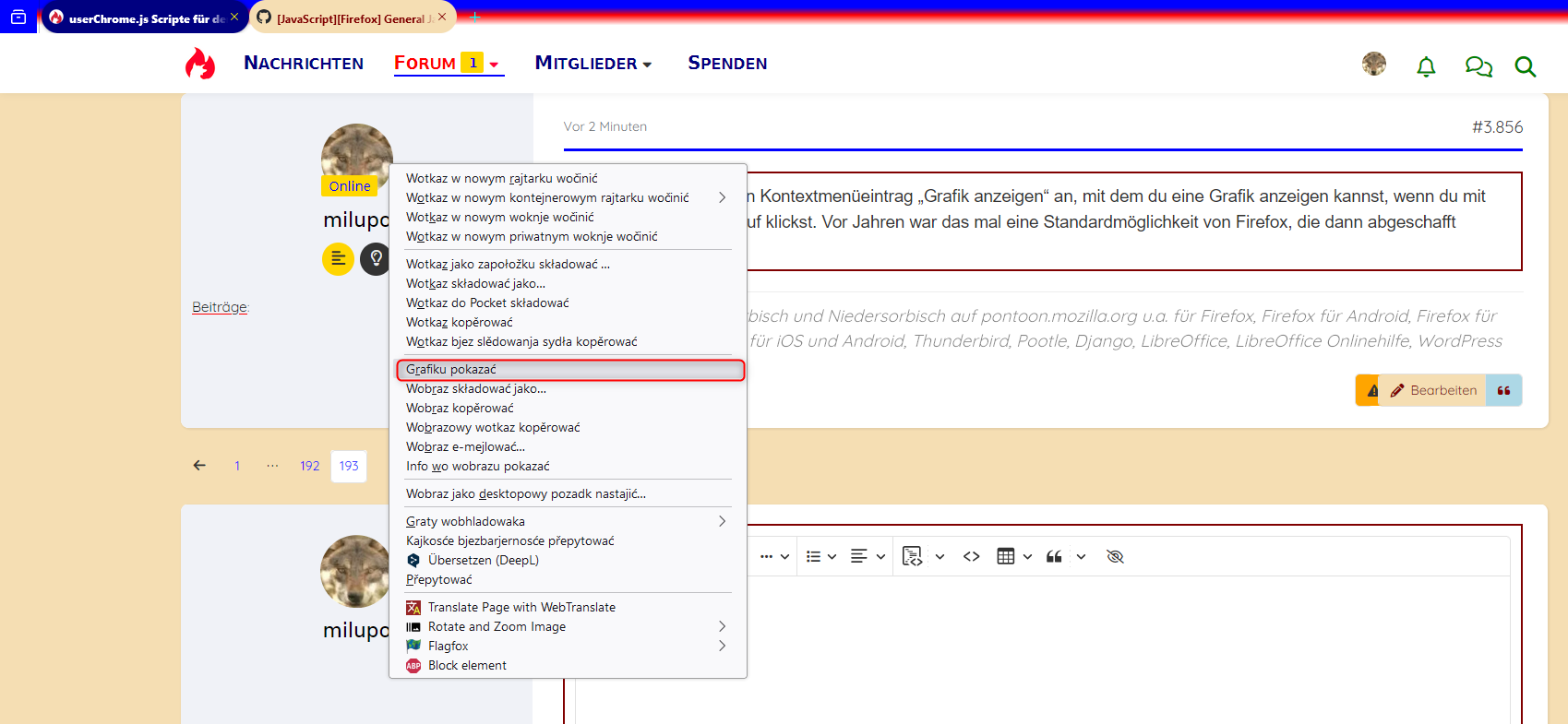Select 'Wotkaz w nowym rajtarku wočinić'
The width and height of the screenshot is (1568, 724).
pos(568,179)
